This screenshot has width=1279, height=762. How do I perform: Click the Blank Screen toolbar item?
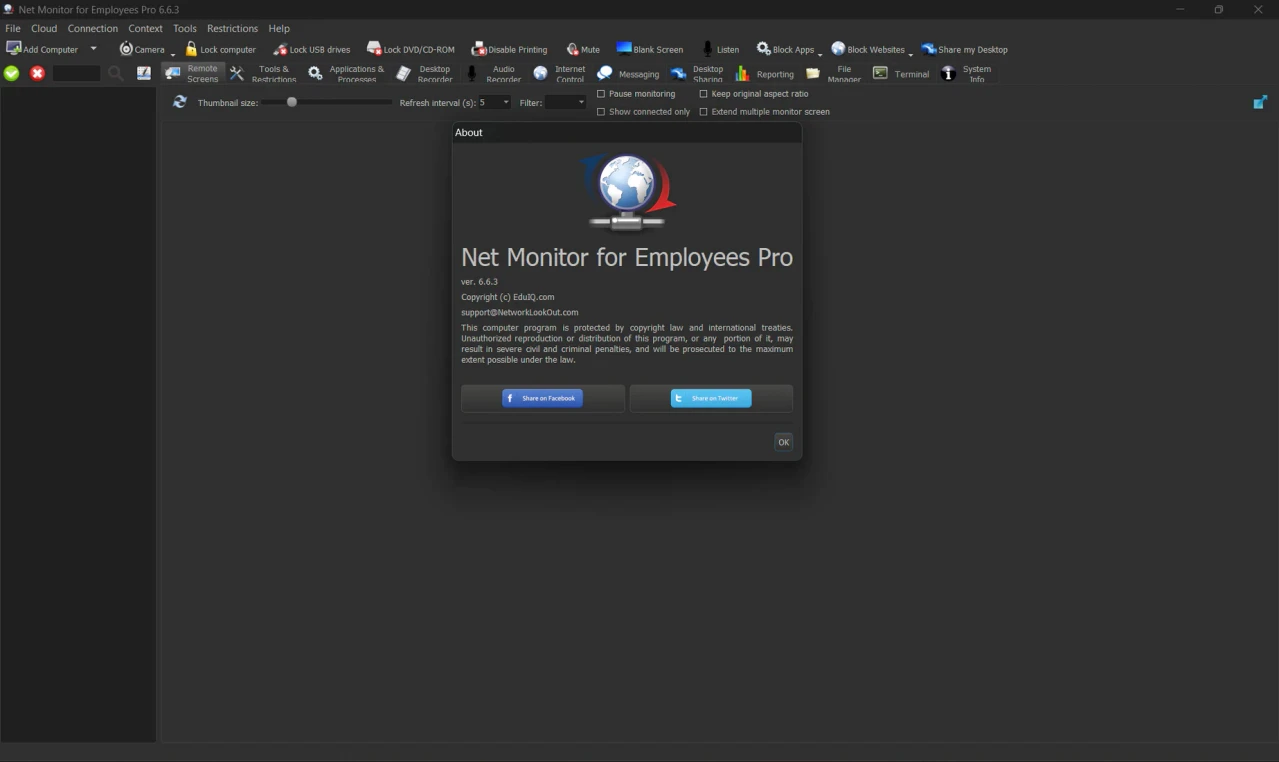coord(650,49)
